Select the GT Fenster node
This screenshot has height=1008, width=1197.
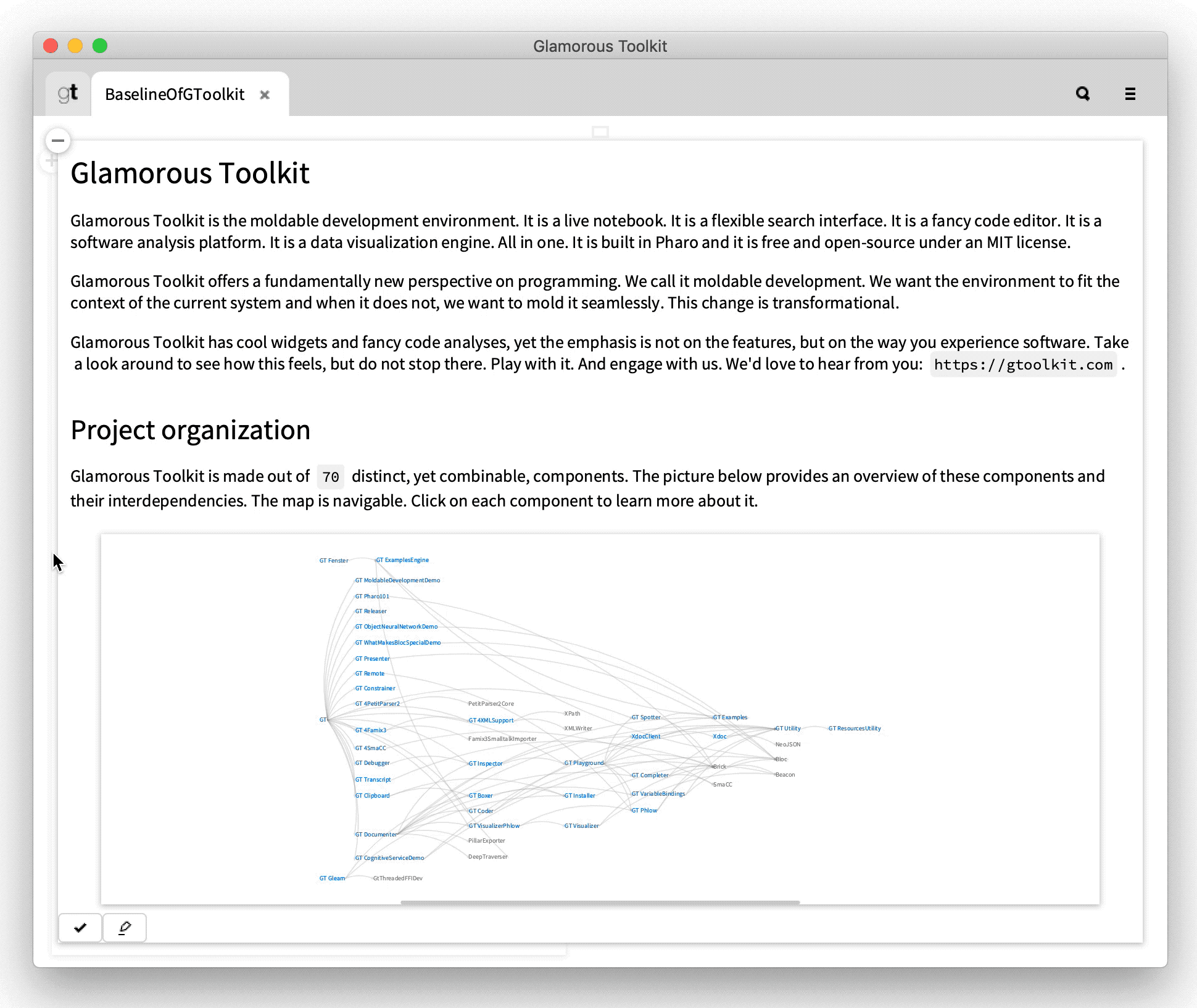tap(334, 561)
